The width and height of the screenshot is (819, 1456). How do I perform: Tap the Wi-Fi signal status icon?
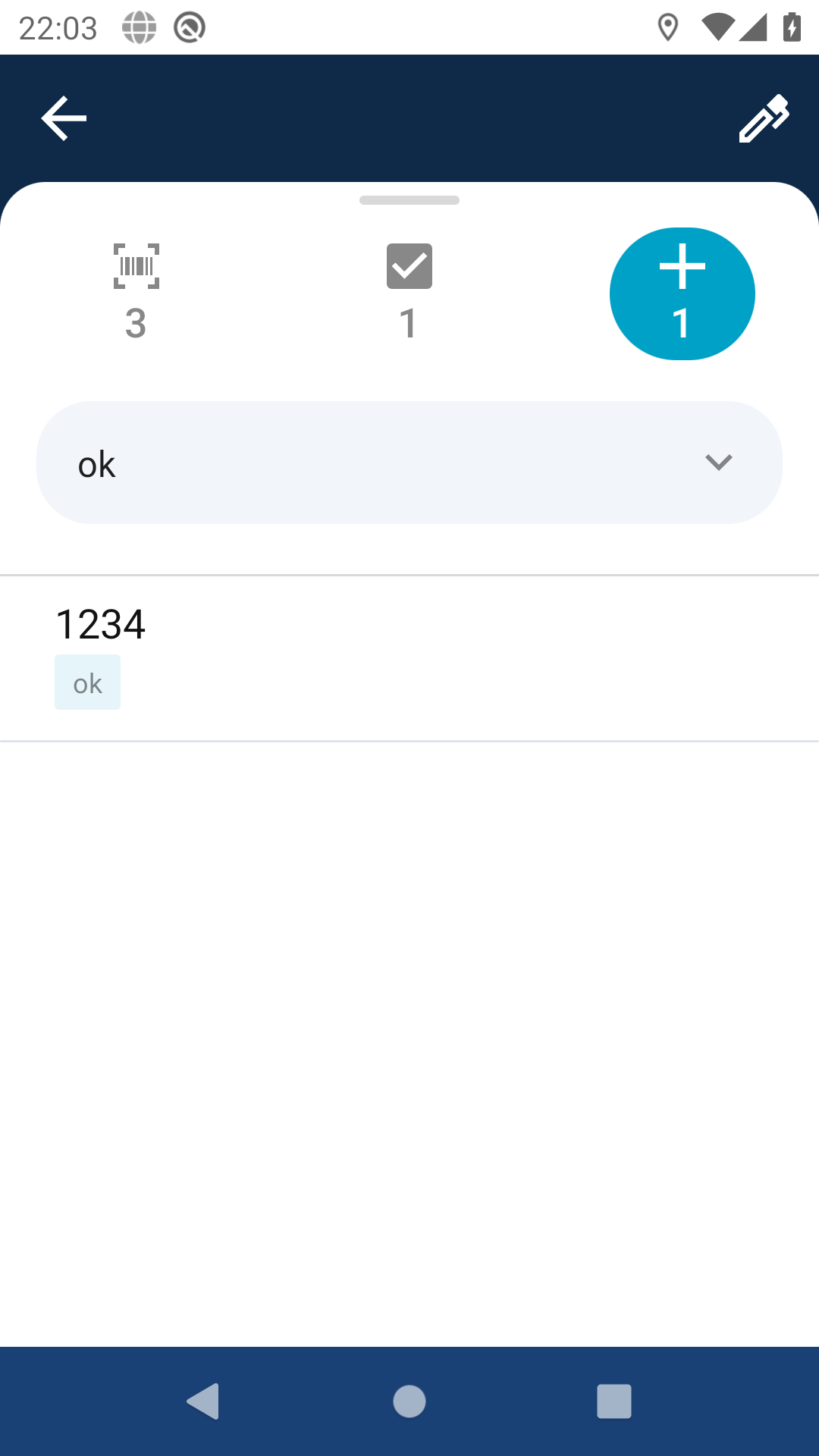pyautogui.click(x=717, y=28)
